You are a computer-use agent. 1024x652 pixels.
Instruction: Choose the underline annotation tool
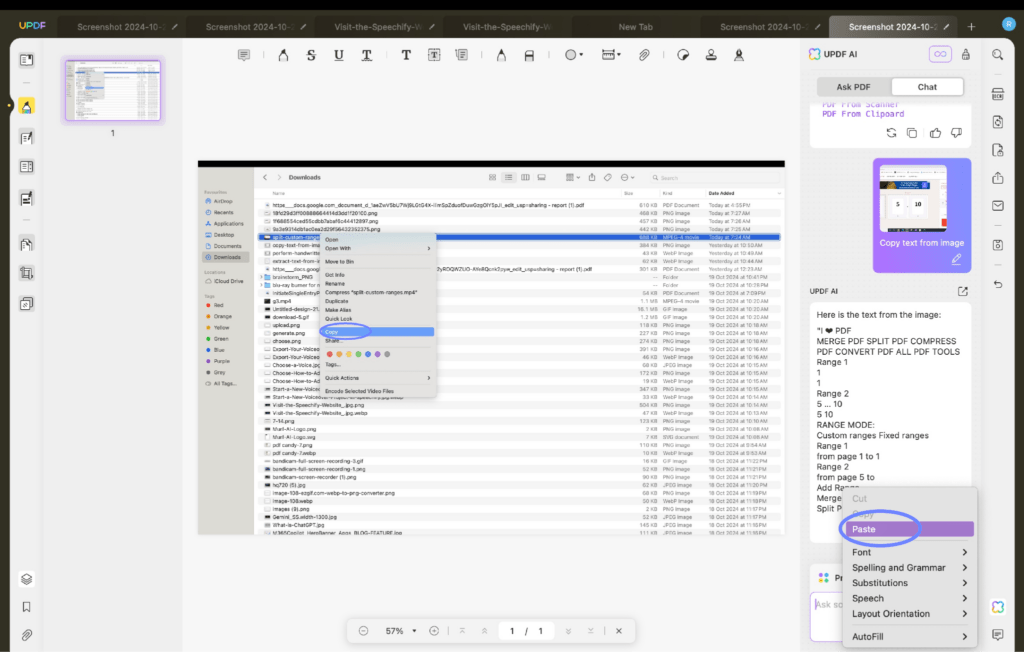pos(339,54)
